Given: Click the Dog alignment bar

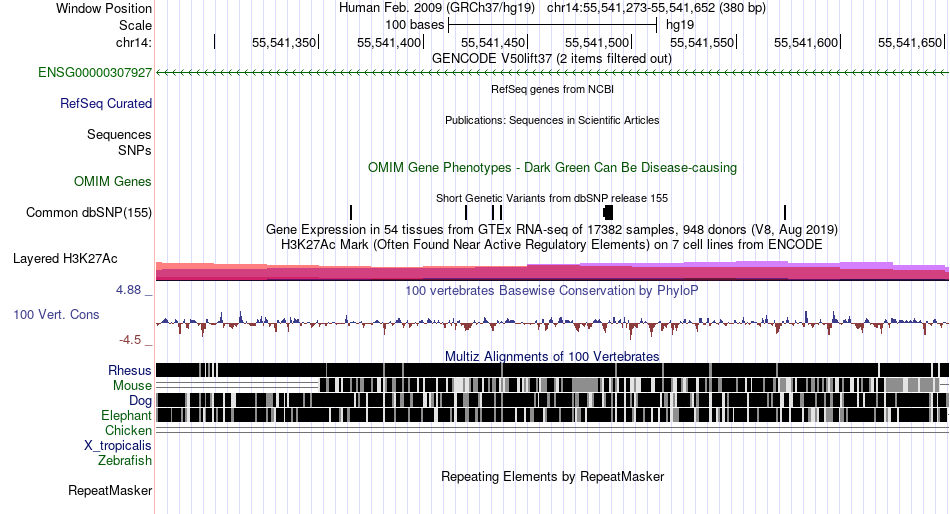Looking at the screenshot, I should (x=552, y=400).
